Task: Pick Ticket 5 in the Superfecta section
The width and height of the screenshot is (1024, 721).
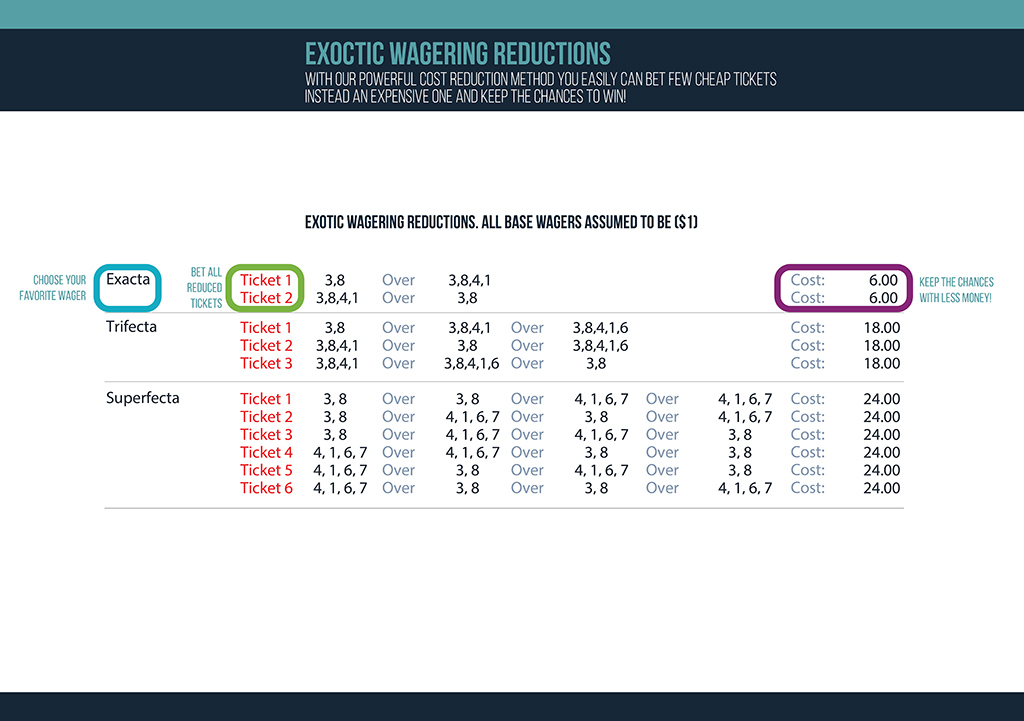Action: (266, 470)
